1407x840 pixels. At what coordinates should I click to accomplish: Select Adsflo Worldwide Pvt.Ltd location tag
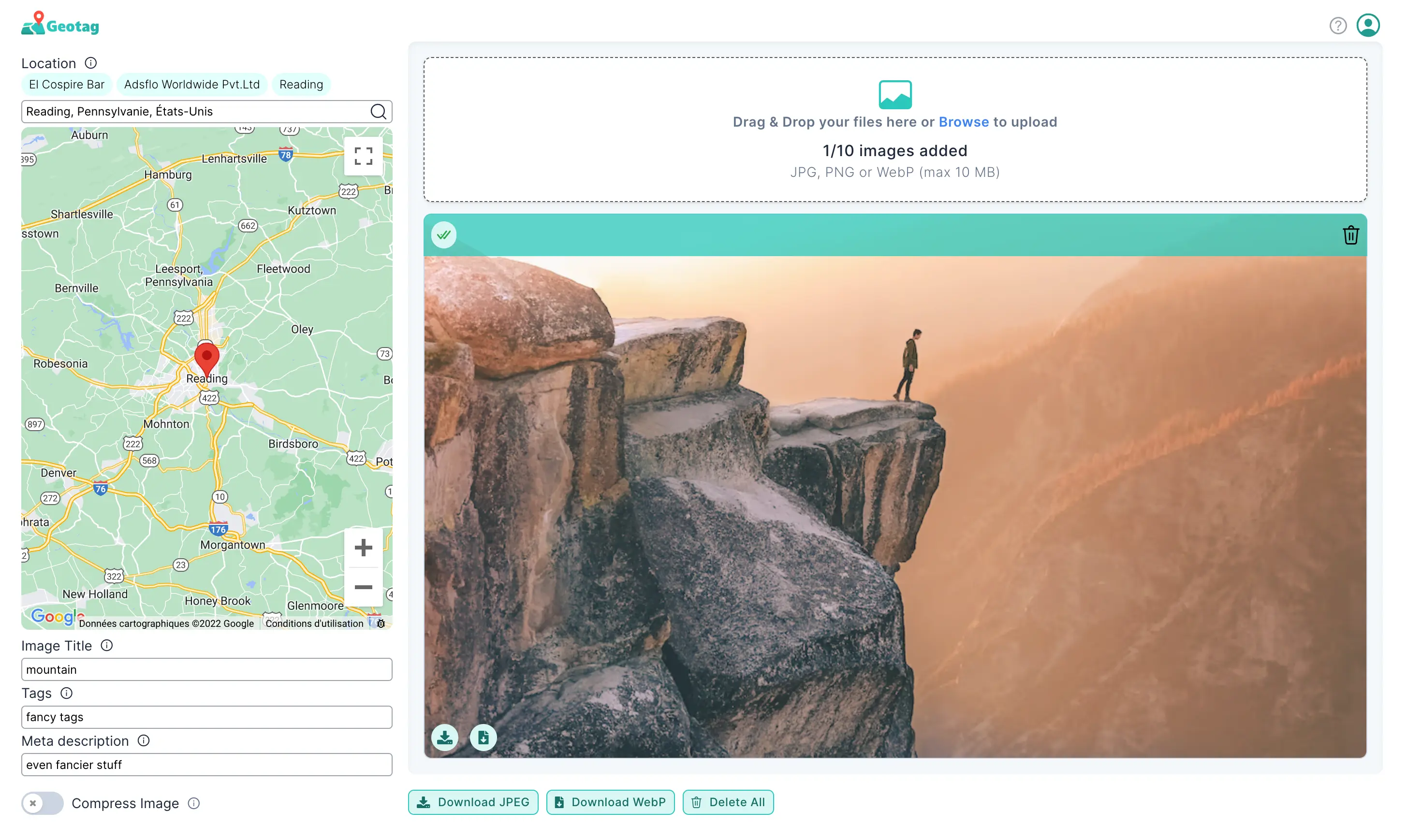coord(191,84)
